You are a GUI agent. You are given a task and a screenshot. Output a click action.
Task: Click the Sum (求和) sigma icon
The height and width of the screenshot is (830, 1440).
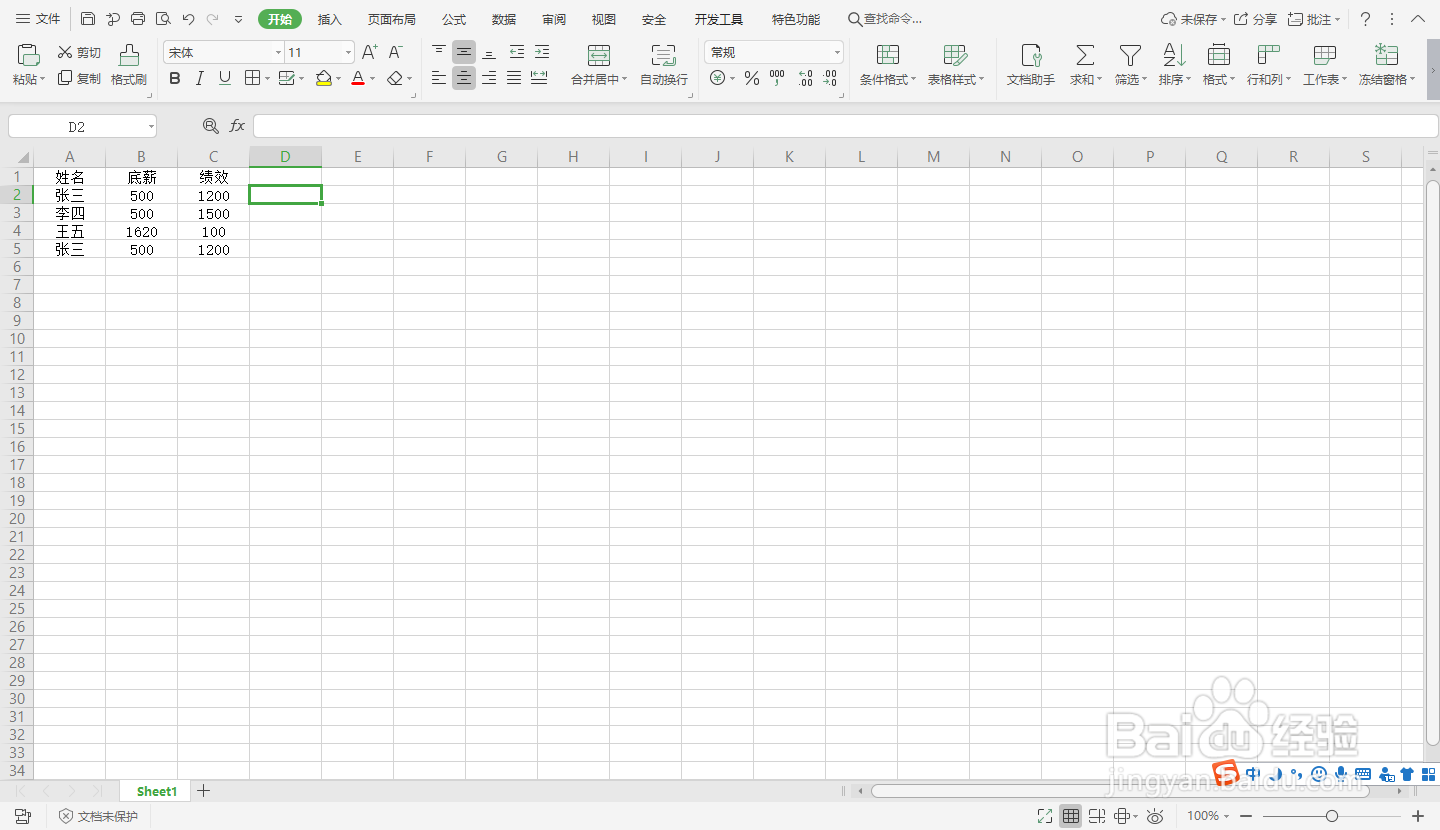click(1085, 55)
